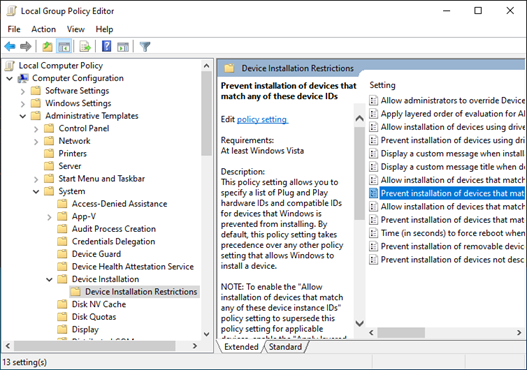Viewport: 527px width, 370px height.
Task: Click policy icon beside 'Time (in seconds) to force reboot'
Action: pos(373,233)
